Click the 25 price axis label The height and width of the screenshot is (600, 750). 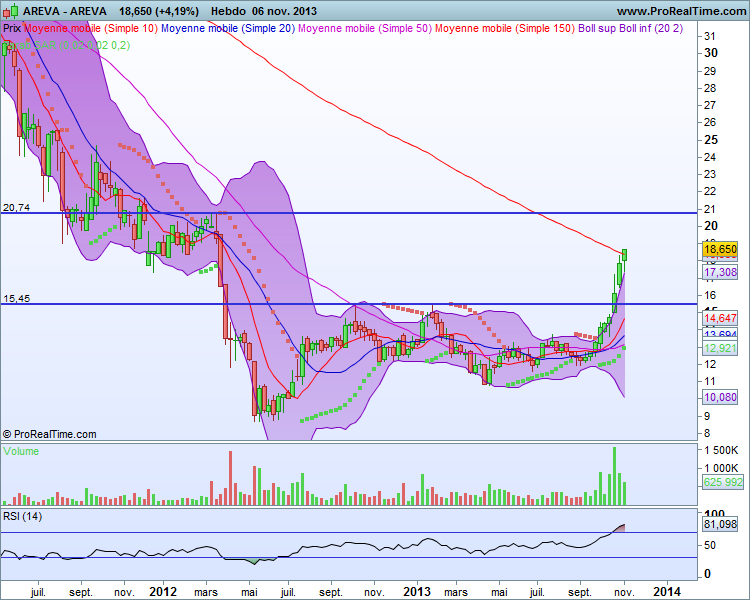[x=711, y=140]
